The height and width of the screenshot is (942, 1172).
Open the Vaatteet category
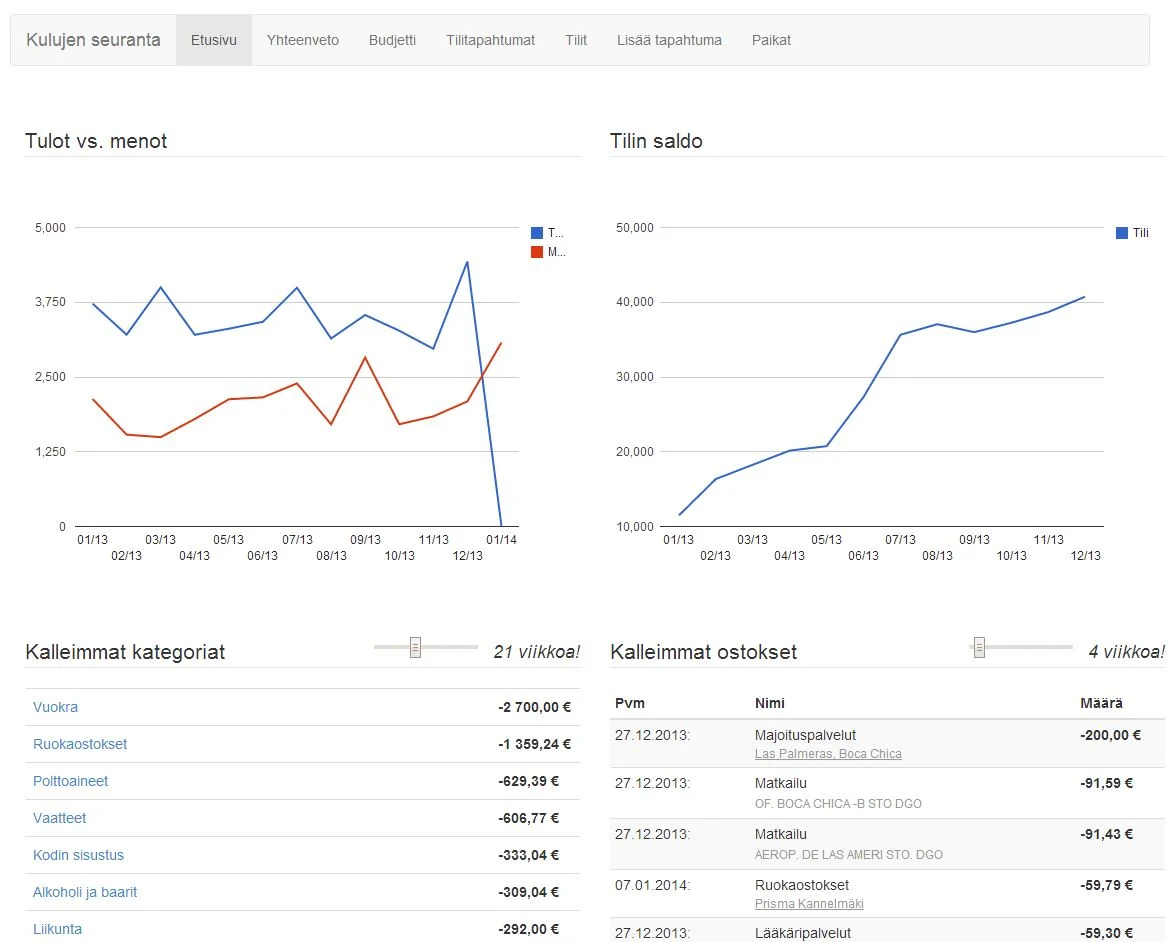(x=59, y=818)
